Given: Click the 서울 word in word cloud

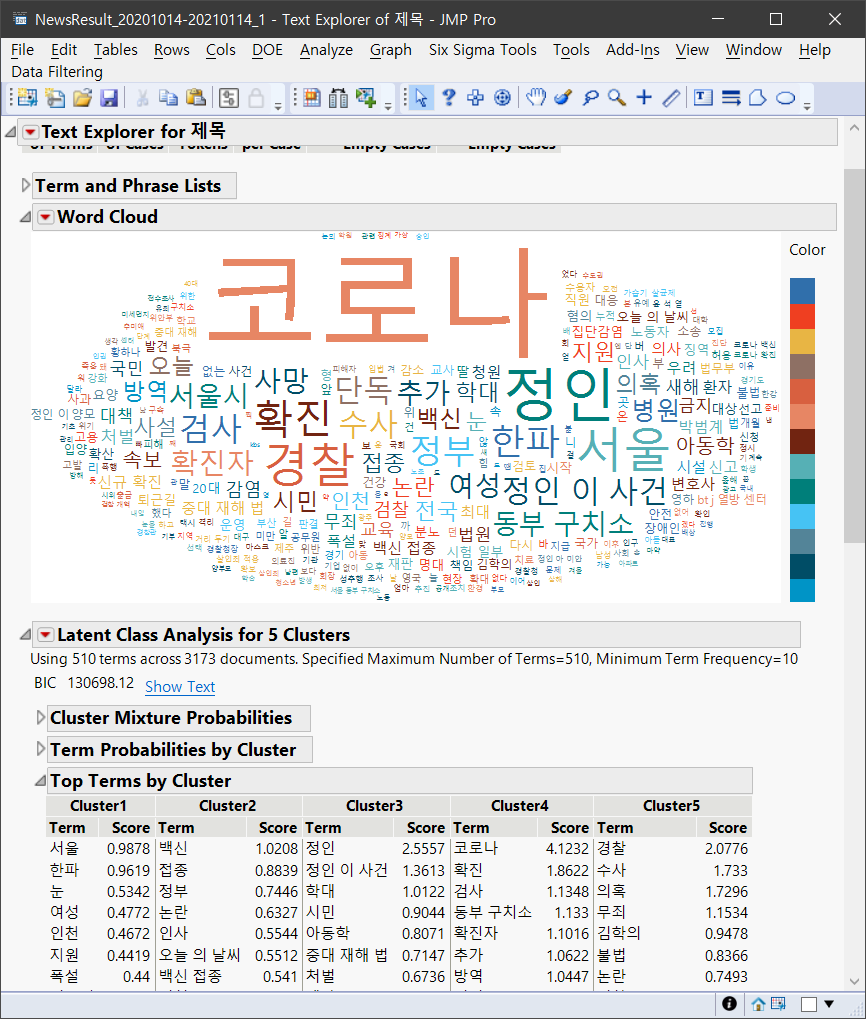Looking at the screenshot, I should click(x=622, y=449).
